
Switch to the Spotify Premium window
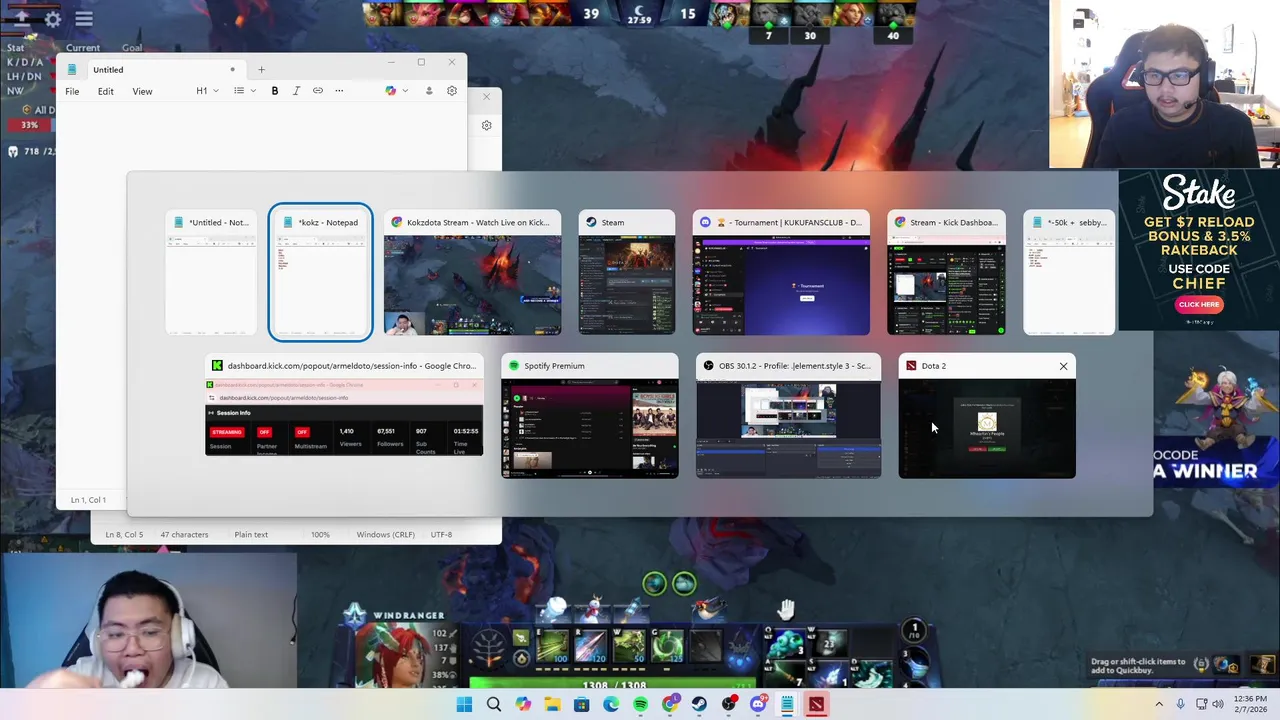click(590, 415)
